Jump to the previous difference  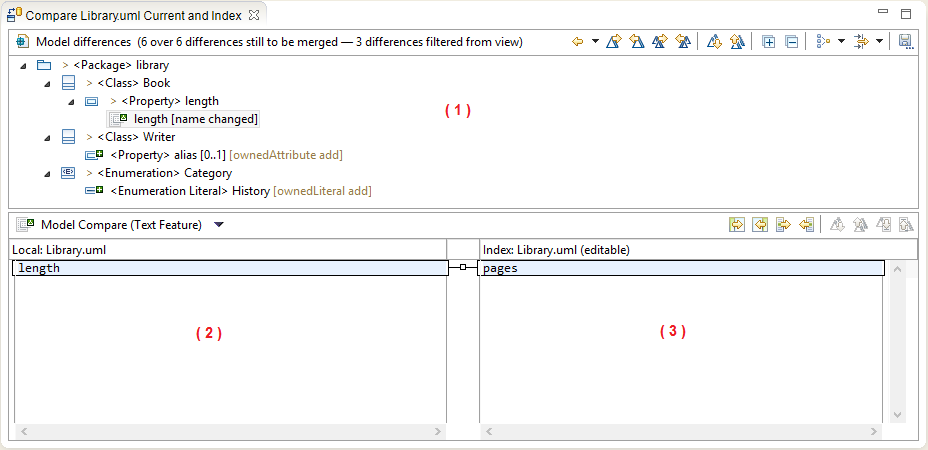[x=736, y=42]
